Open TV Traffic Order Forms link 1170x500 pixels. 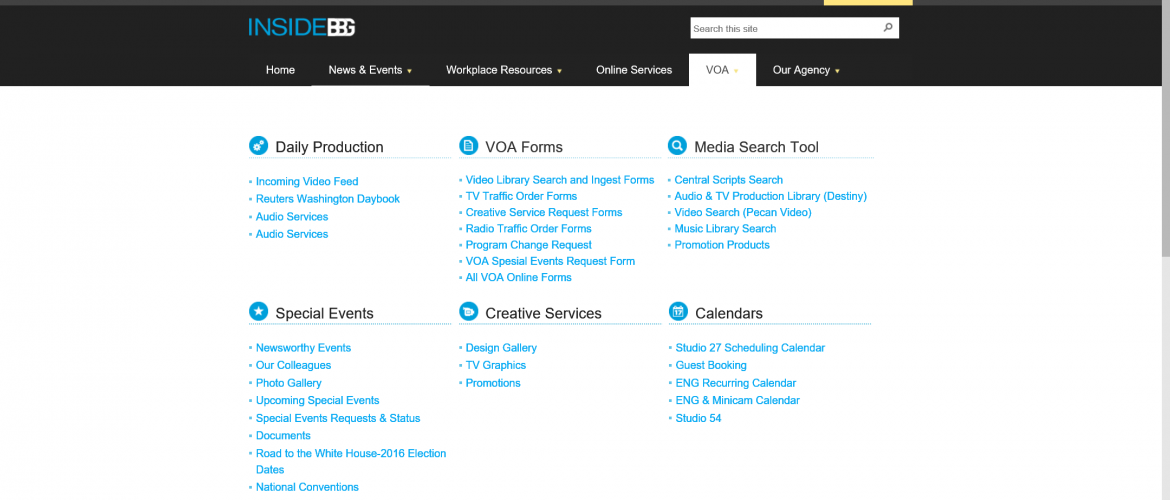521,196
